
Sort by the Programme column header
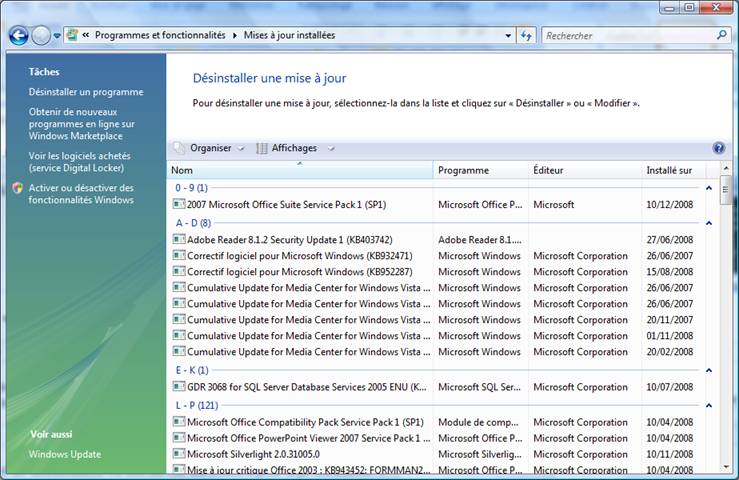click(x=481, y=170)
